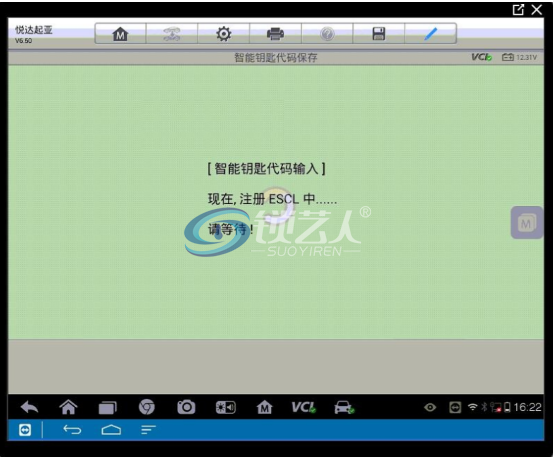Open the help question mark icon
The width and height of the screenshot is (555, 463).
coord(327,34)
